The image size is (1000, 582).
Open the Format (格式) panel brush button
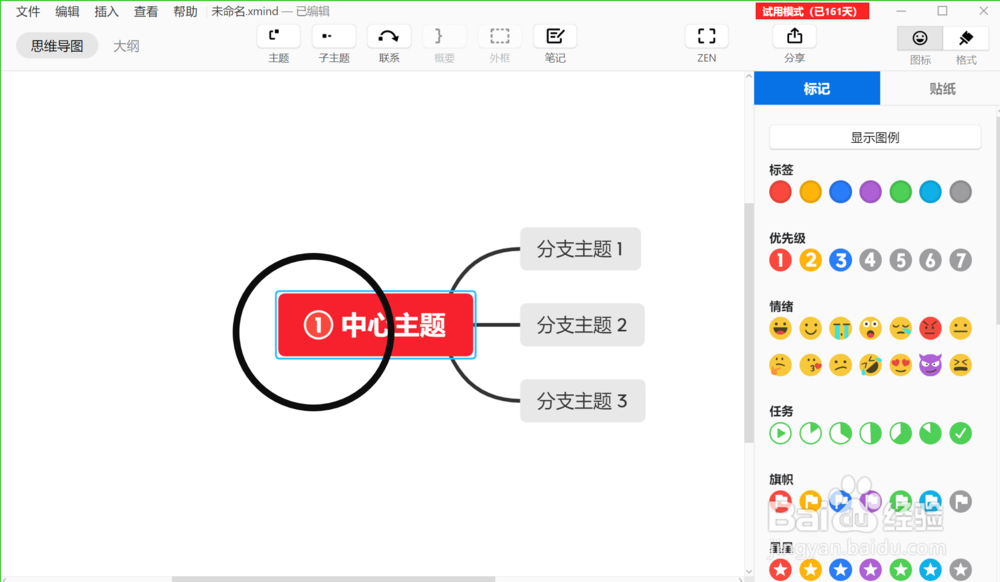[966, 38]
